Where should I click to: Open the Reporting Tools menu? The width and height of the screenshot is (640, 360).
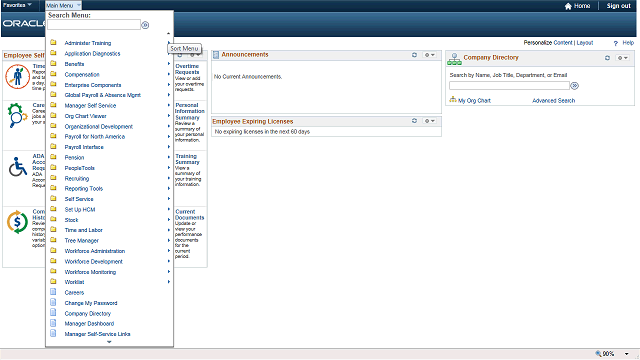[84, 189]
